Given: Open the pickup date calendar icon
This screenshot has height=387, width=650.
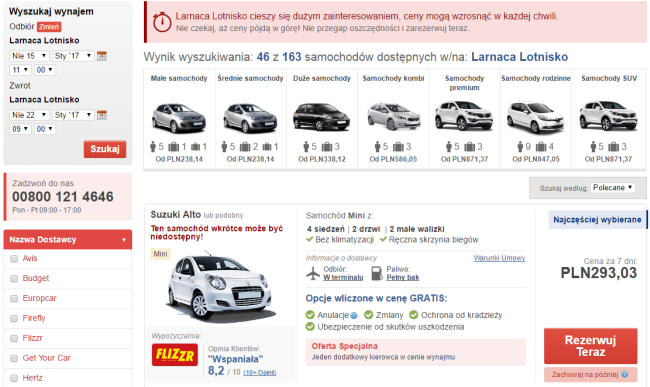Looking at the screenshot, I should 102,56.
